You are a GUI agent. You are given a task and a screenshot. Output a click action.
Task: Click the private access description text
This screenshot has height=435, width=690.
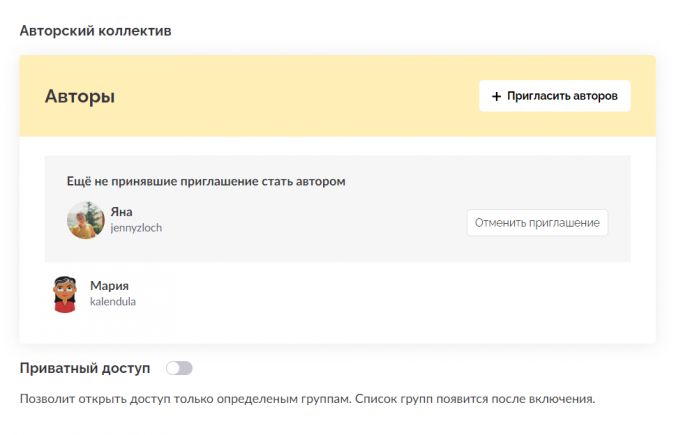[307, 399]
